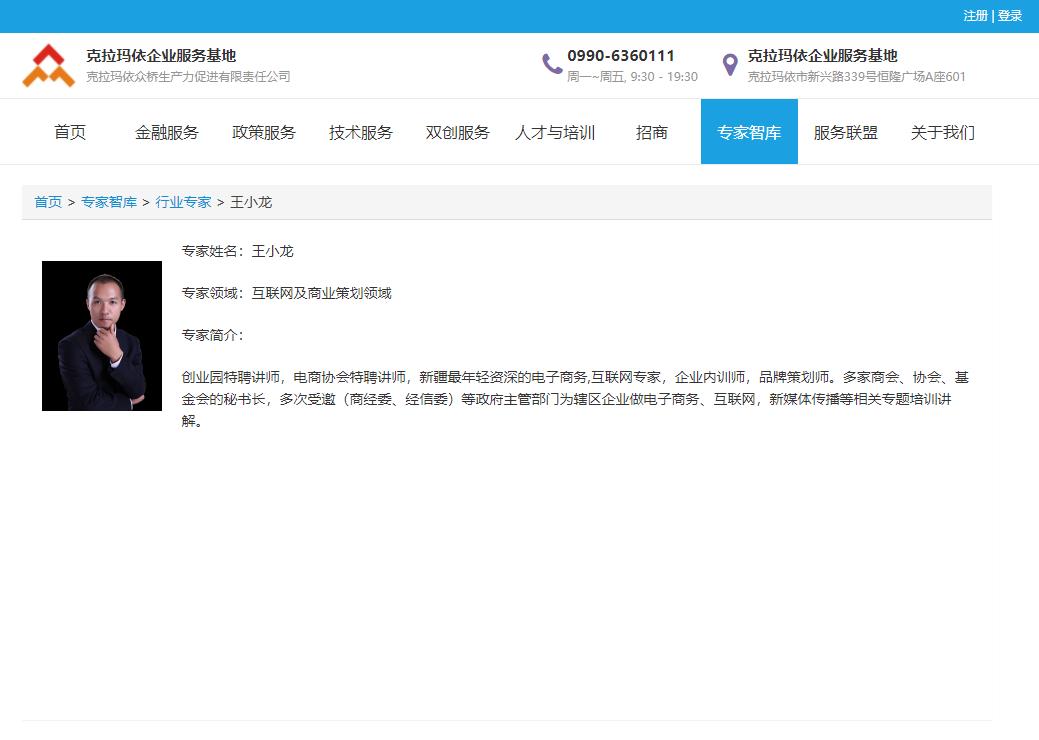
Task: Open the 注册 register link
Action: click(975, 16)
